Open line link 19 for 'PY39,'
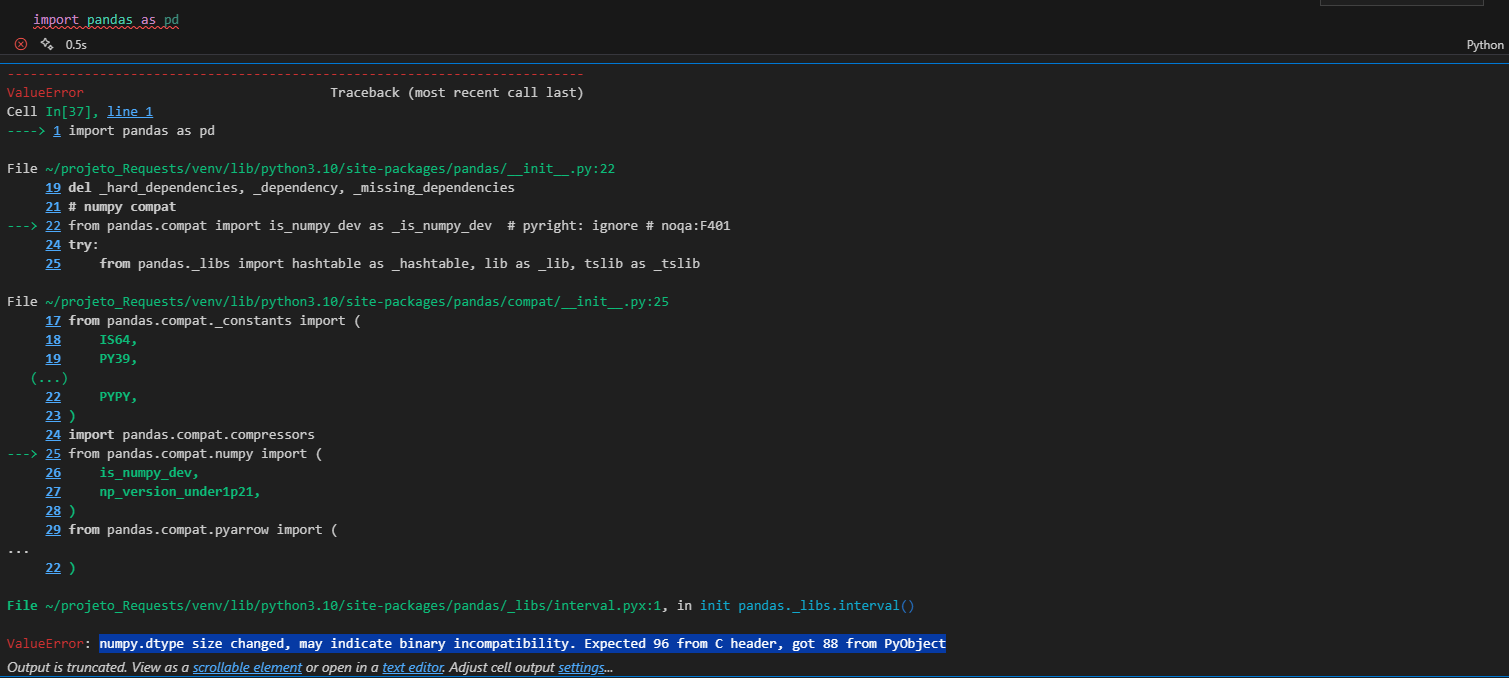The height and width of the screenshot is (678, 1509). point(53,359)
